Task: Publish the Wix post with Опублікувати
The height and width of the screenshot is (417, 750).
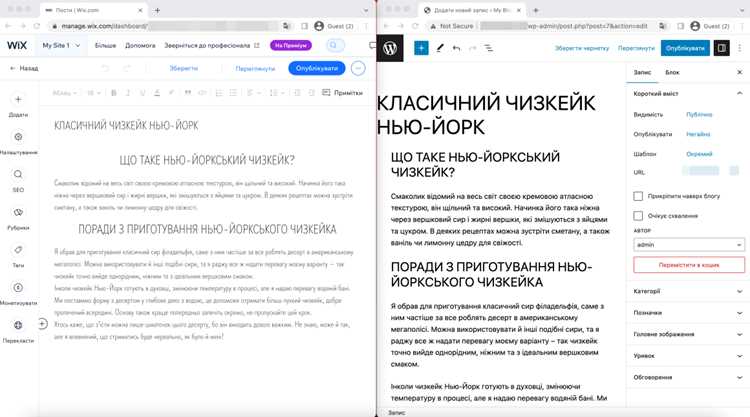Action: (x=317, y=68)
